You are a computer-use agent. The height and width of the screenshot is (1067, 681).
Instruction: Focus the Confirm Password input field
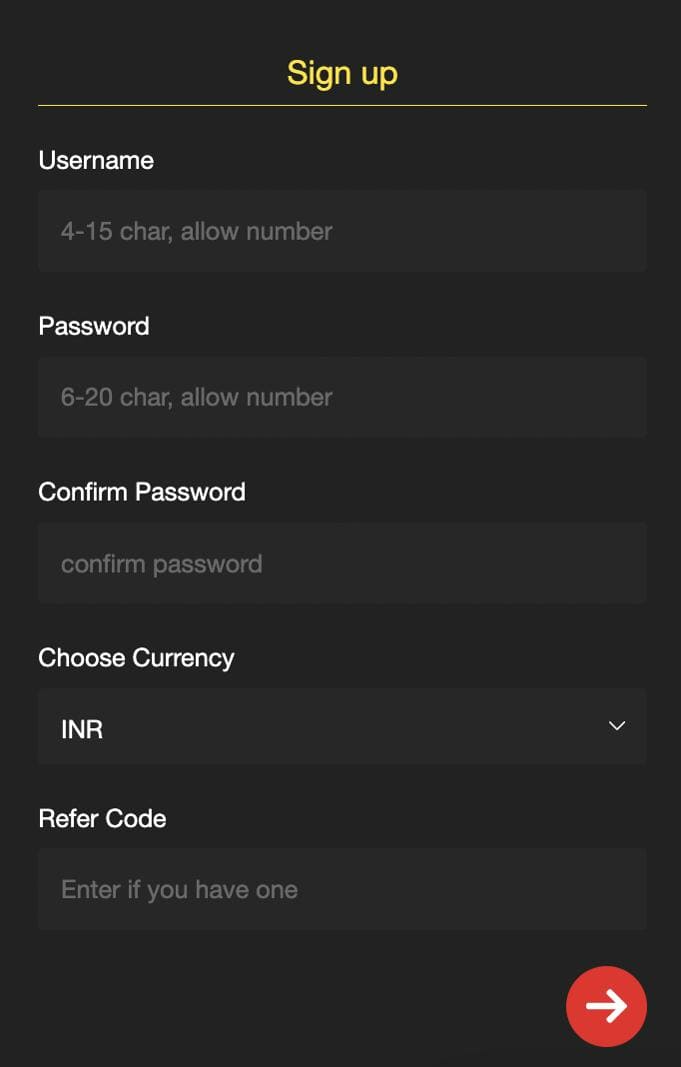point(342,563)
